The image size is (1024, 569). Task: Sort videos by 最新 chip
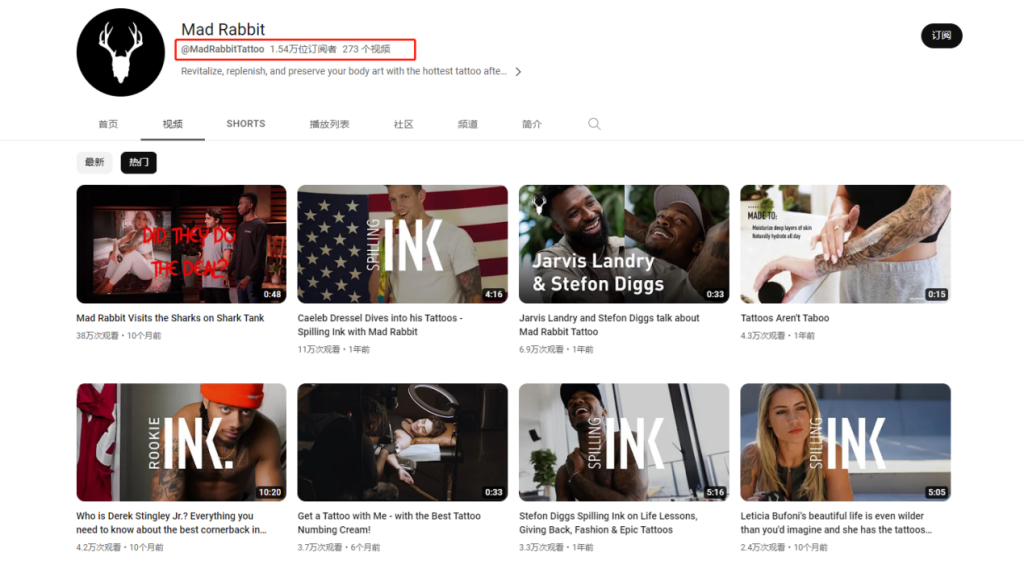point(94,162)
